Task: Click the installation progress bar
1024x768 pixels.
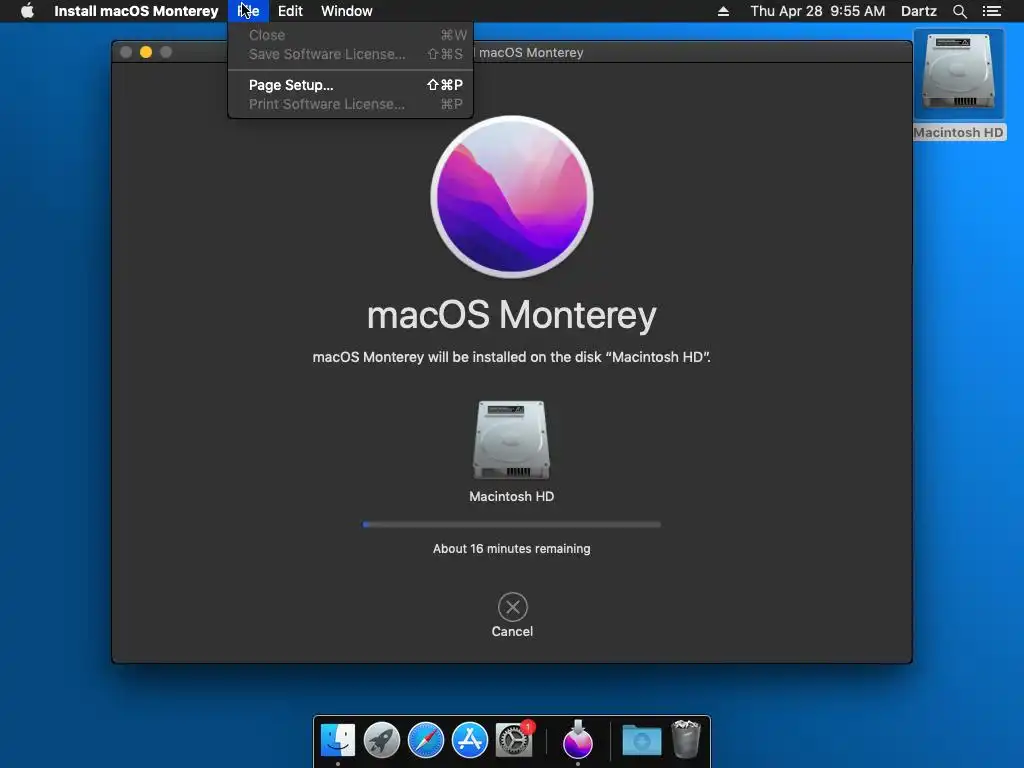Action: [x=512, y=524]
